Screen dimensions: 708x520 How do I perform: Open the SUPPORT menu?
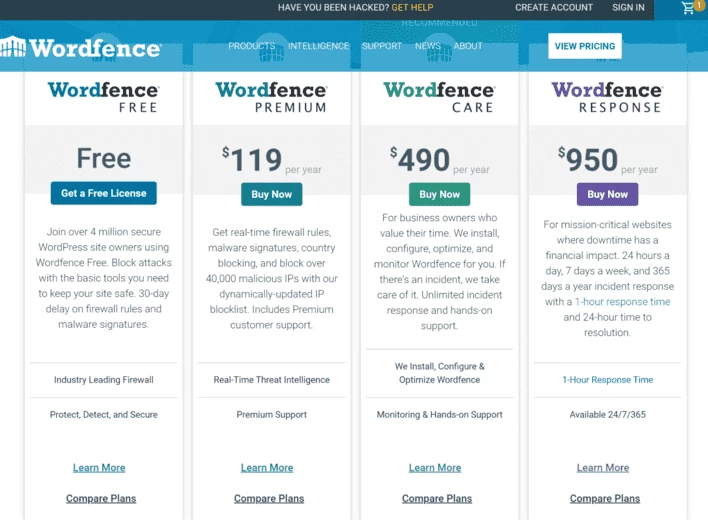click(x=382, y=46)
